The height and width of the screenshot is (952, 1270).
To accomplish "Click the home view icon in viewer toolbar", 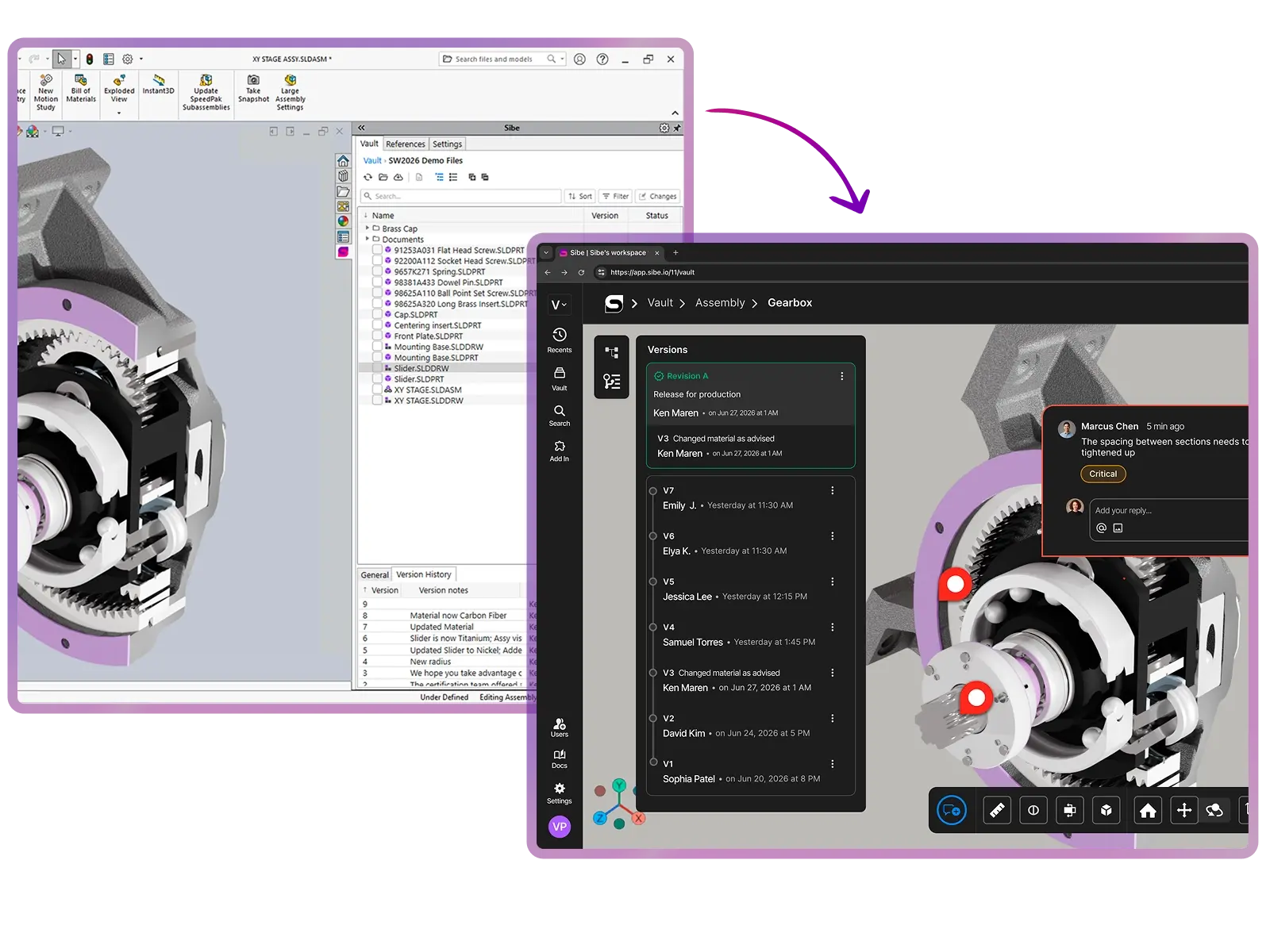I will tap(1148, 810).
